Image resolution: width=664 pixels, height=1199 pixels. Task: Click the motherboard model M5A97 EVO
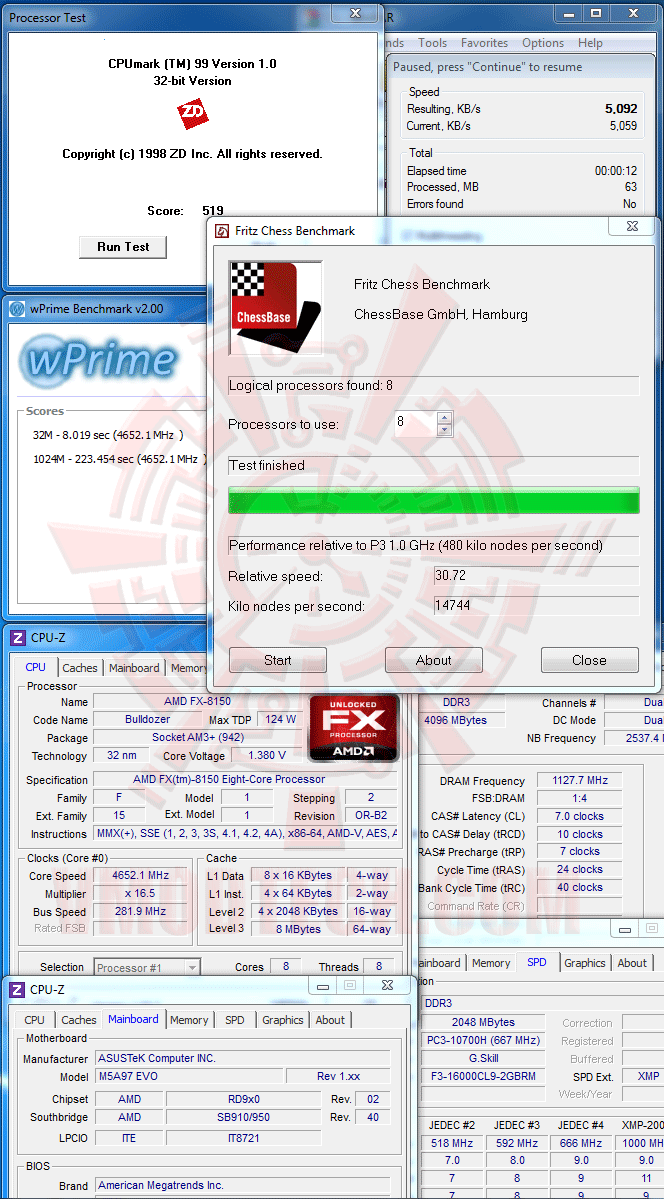point(189,1076)
